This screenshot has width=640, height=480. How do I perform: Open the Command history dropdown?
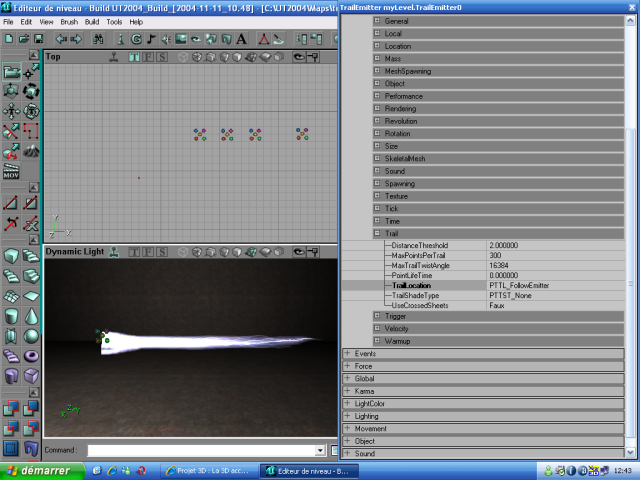(x=320, y=451)
